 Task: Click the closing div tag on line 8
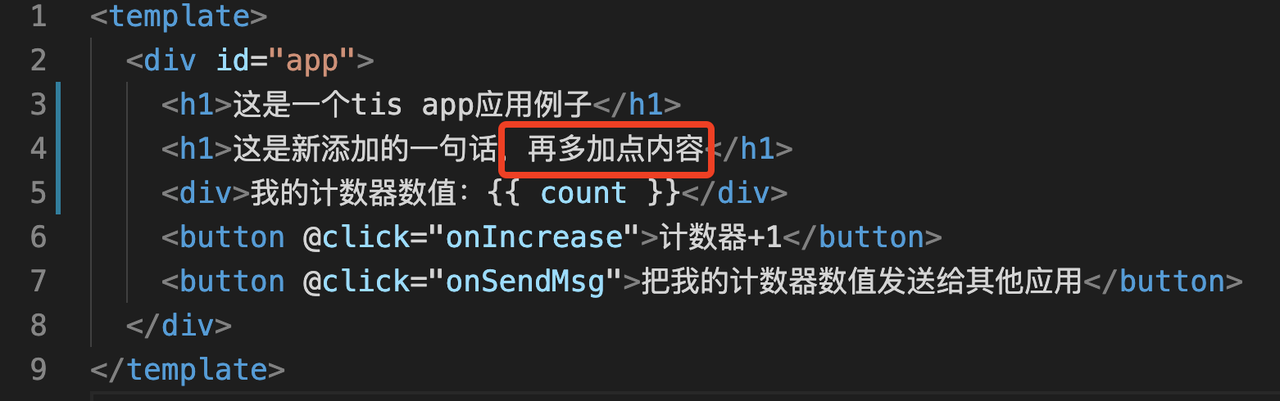coord(179,325)
